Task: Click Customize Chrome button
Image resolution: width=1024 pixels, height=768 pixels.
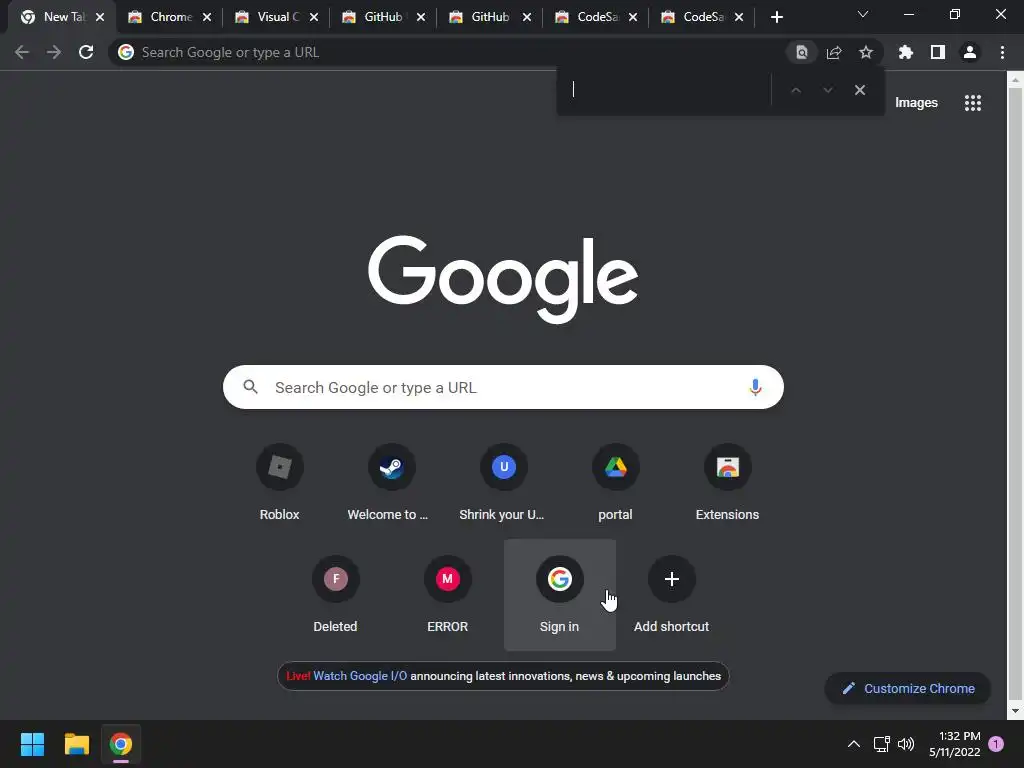Action: pos(908,688)
